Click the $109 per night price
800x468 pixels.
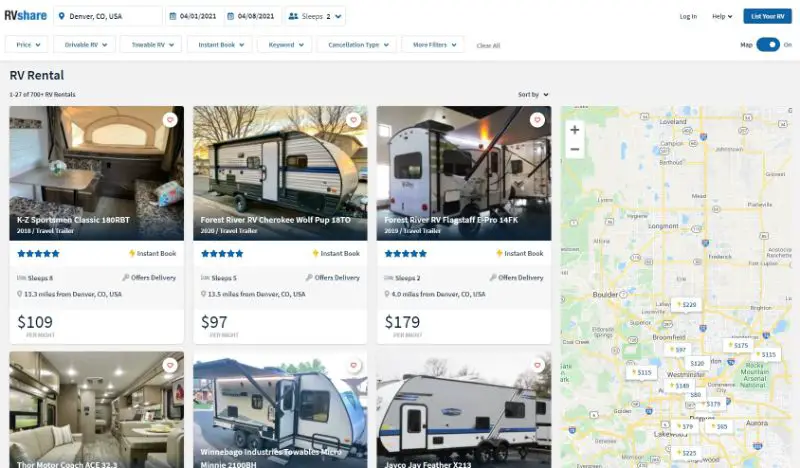pyautogui.click(x=35, y=322)
